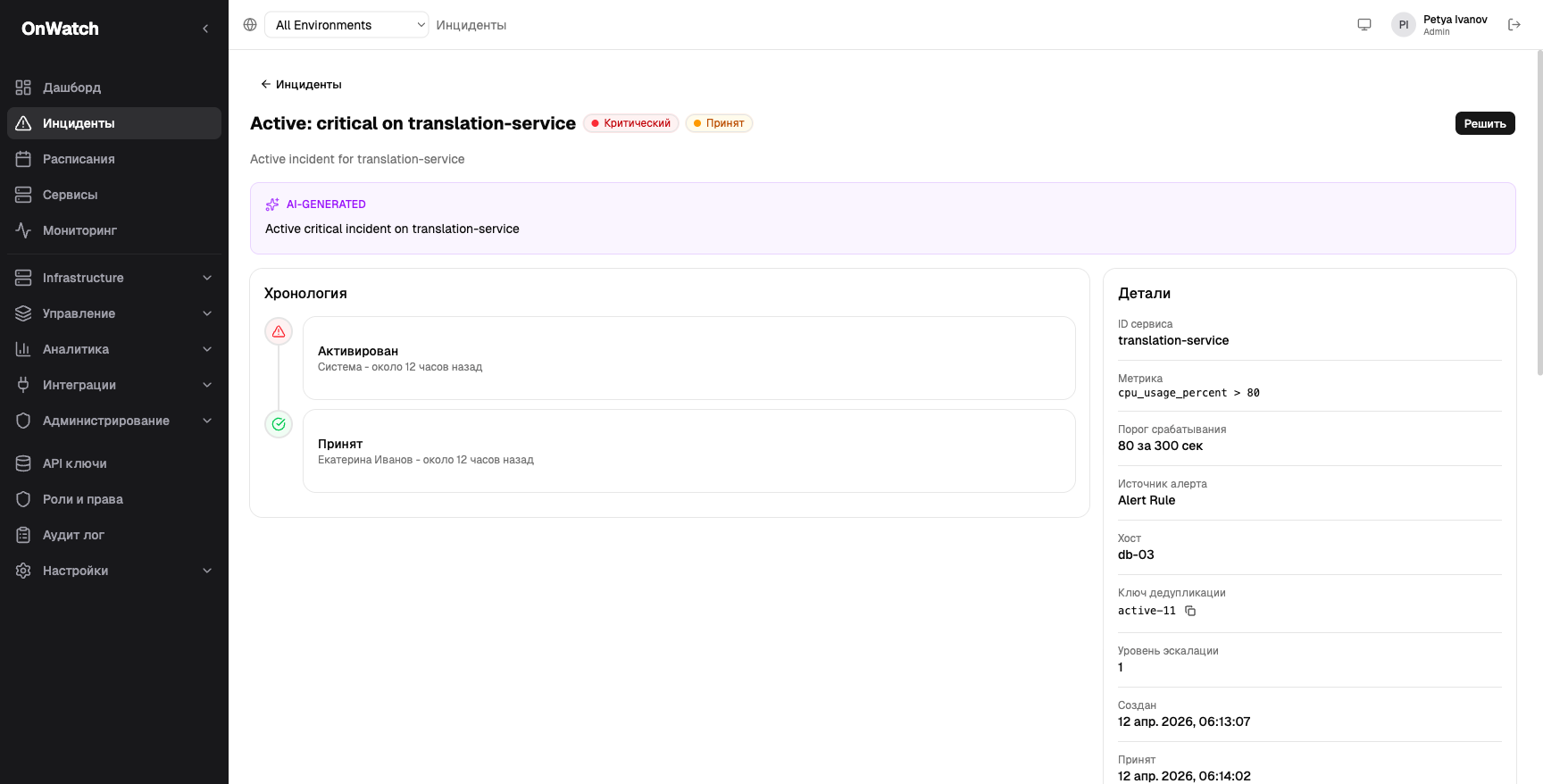The height and width of the screenshot is (784, 1543).
Task: Click the Активирован timeline alert icon
Action: [x=279, y=331]
